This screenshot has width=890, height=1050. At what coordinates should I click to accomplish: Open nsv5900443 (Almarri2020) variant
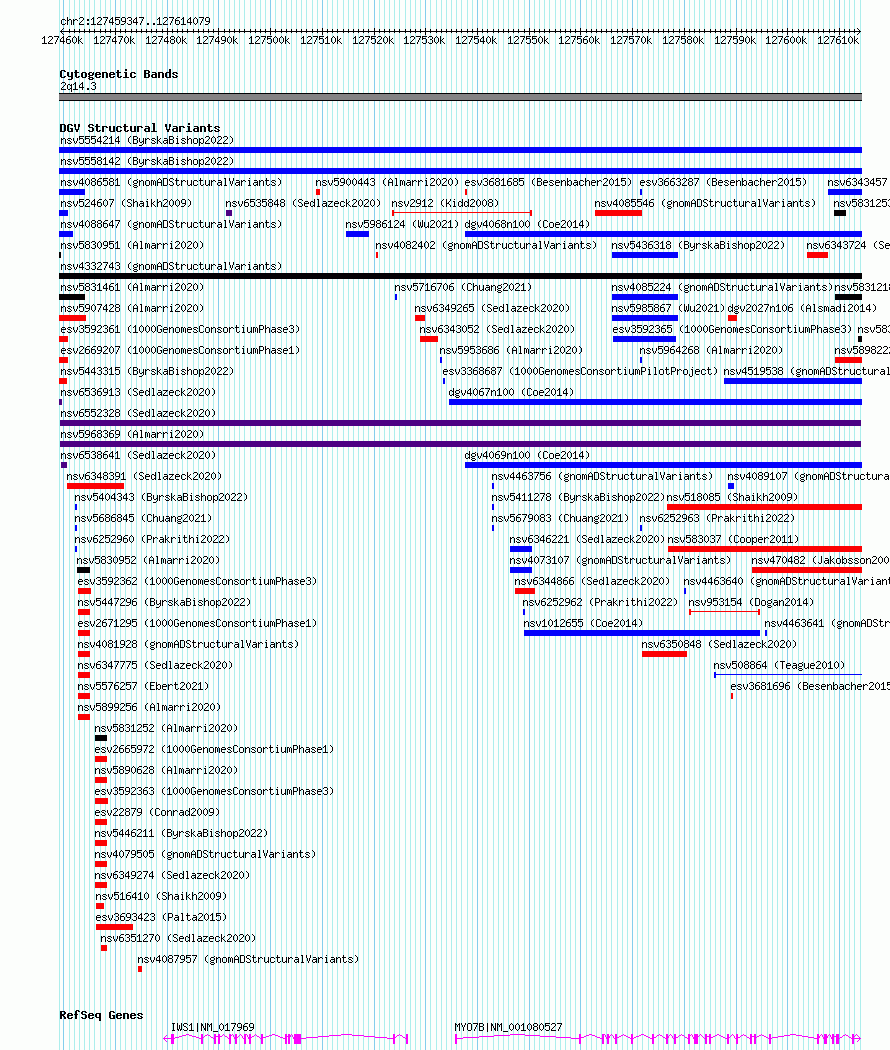[387, 182]
